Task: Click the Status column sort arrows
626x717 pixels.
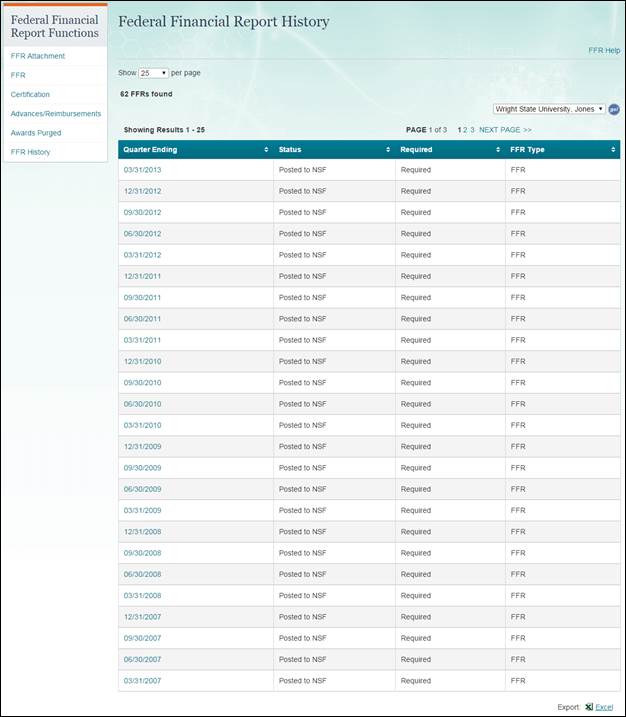Action: pyautogui.click(x=388, y=149)
